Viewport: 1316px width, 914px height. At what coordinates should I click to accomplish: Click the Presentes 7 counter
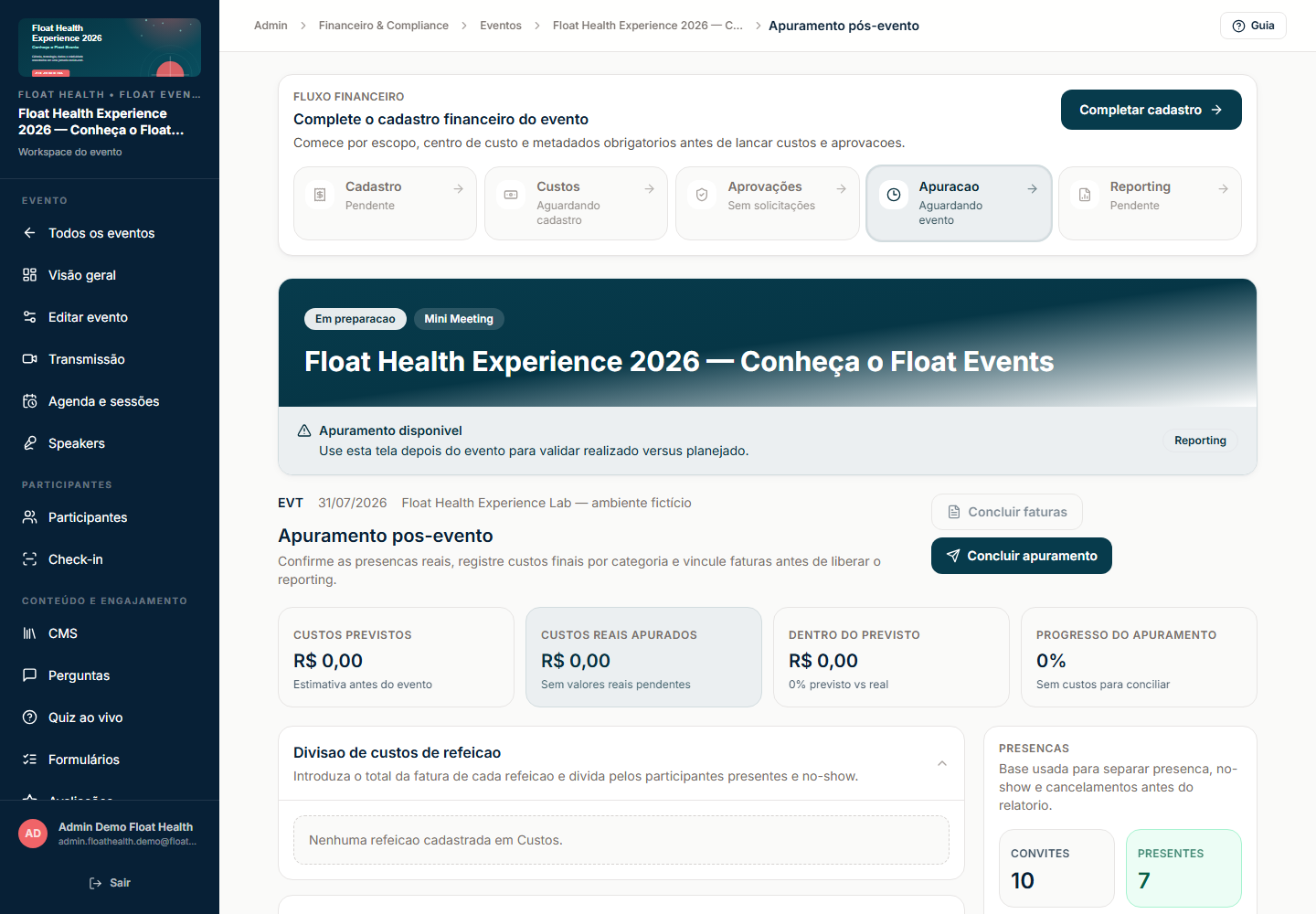coord(1183,868)
